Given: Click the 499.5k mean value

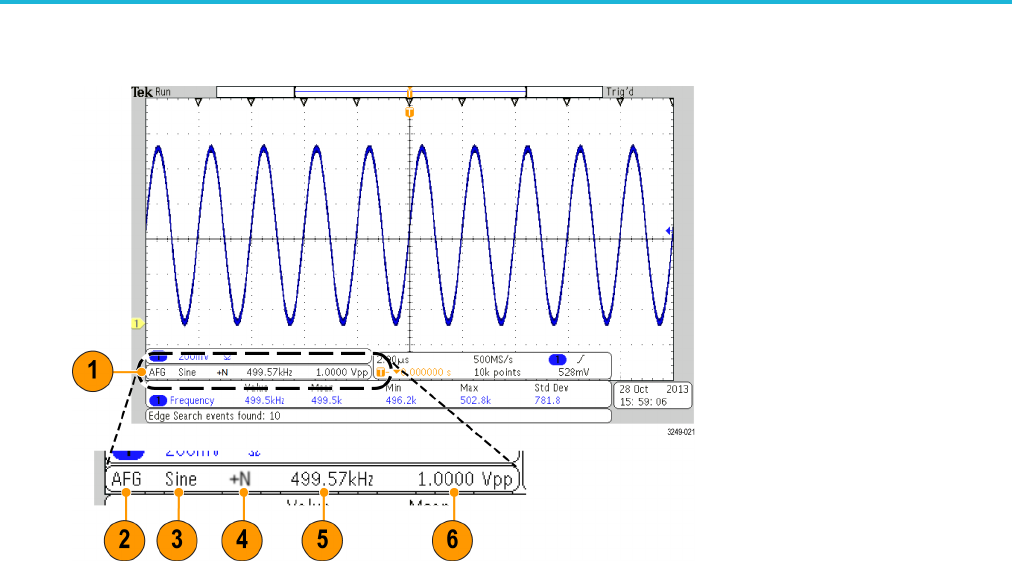Looking at the screenshot, I should click(x=327, y=401).
